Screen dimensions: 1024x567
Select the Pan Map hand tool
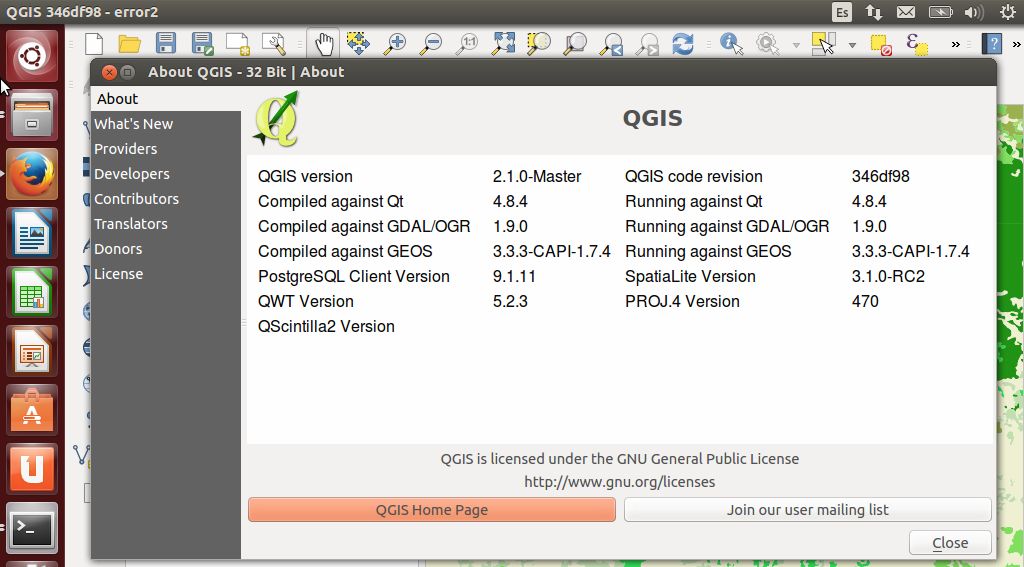point(323,43)
